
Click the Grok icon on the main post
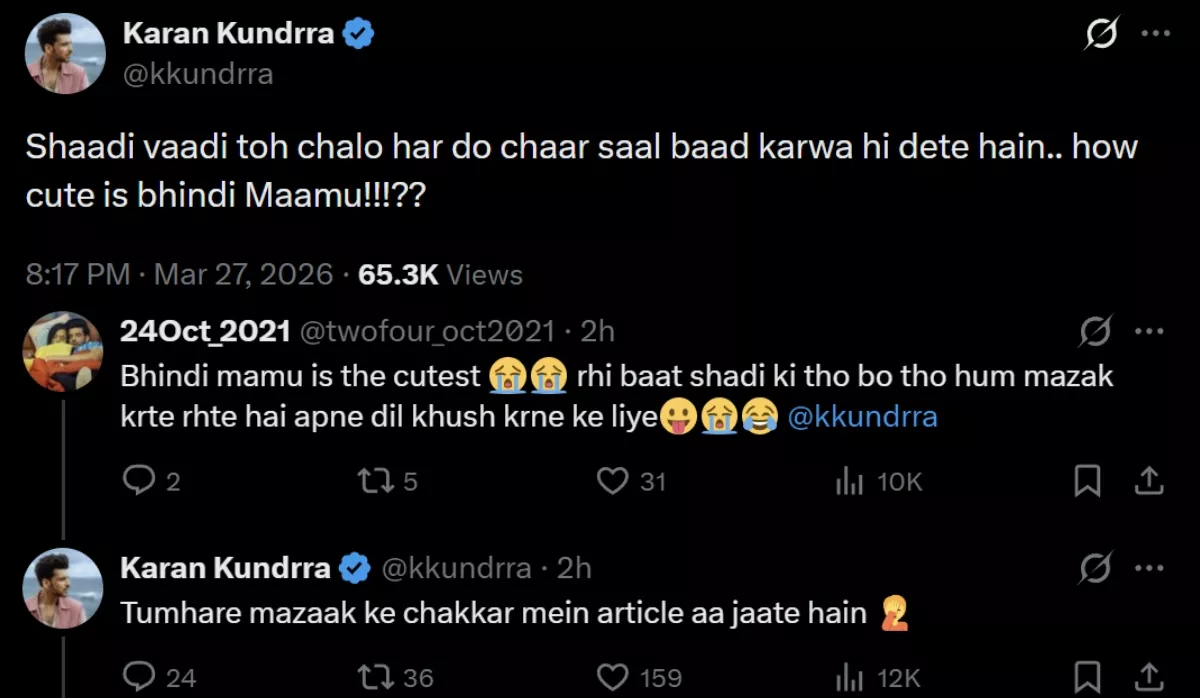point(1102,36)
